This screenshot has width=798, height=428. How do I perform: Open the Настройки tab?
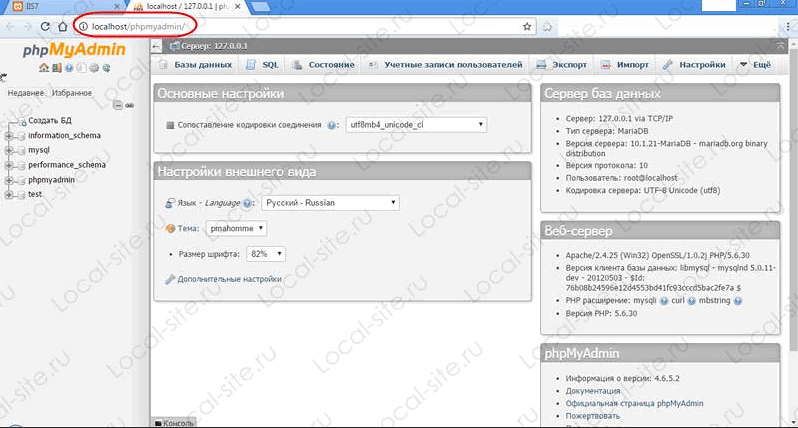(x=694, y=65)
